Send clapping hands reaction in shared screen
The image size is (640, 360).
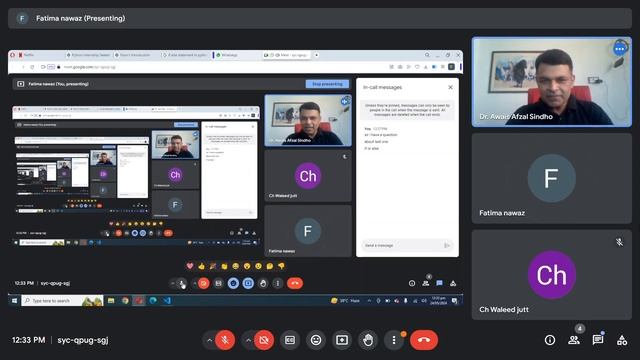point(224,266)
